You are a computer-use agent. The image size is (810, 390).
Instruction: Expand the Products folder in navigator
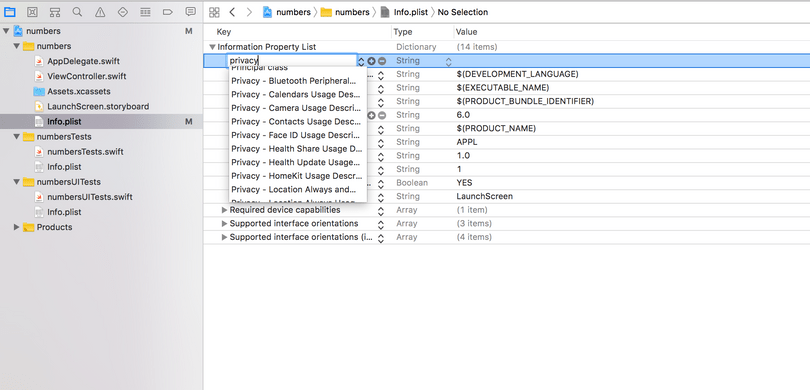17,227
